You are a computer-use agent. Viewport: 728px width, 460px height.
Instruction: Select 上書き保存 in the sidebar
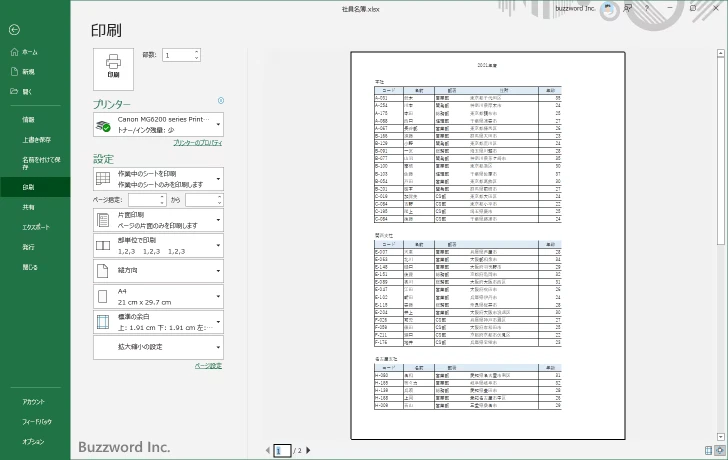pos(37,140)
